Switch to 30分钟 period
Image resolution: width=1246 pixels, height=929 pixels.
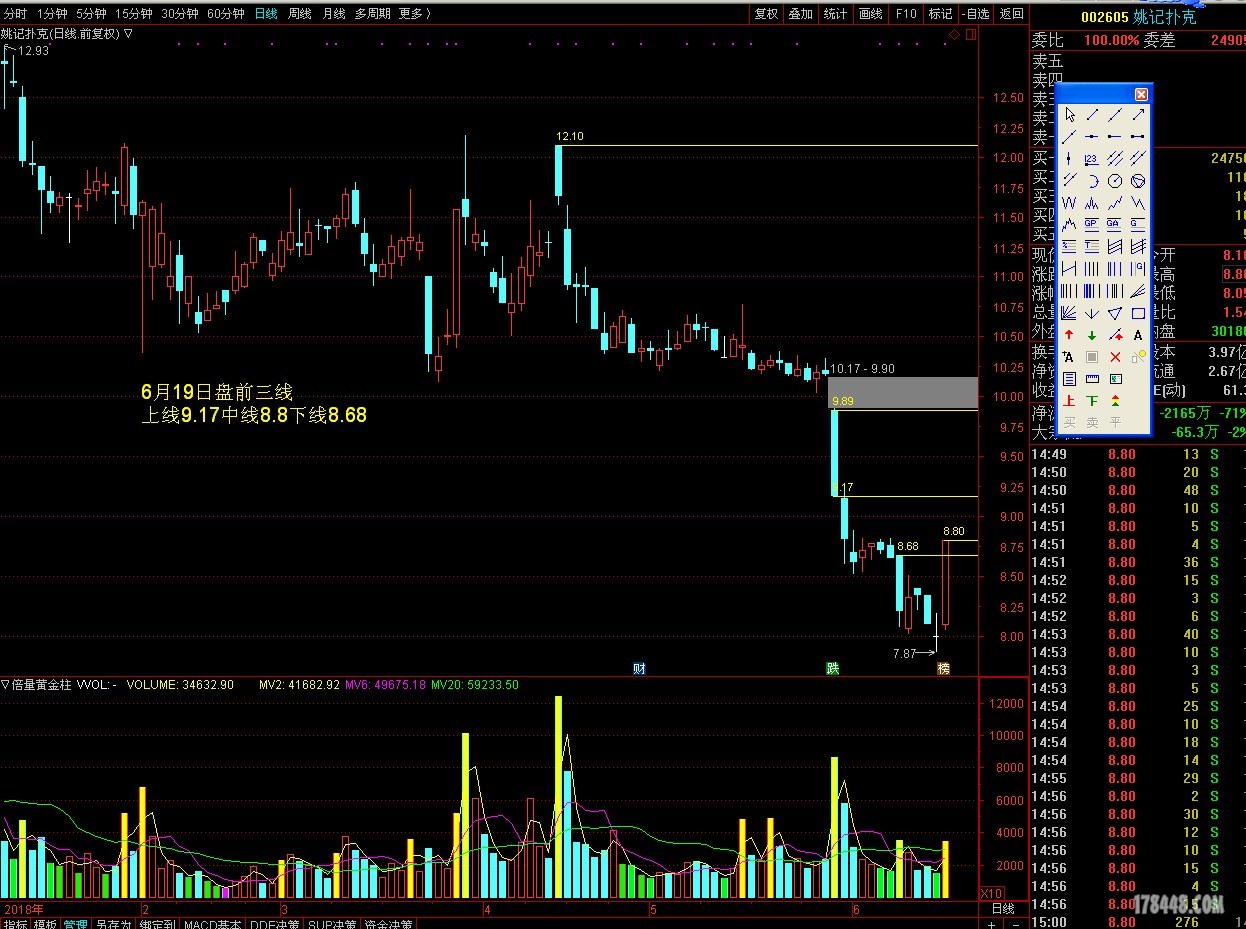click(180, 14)
